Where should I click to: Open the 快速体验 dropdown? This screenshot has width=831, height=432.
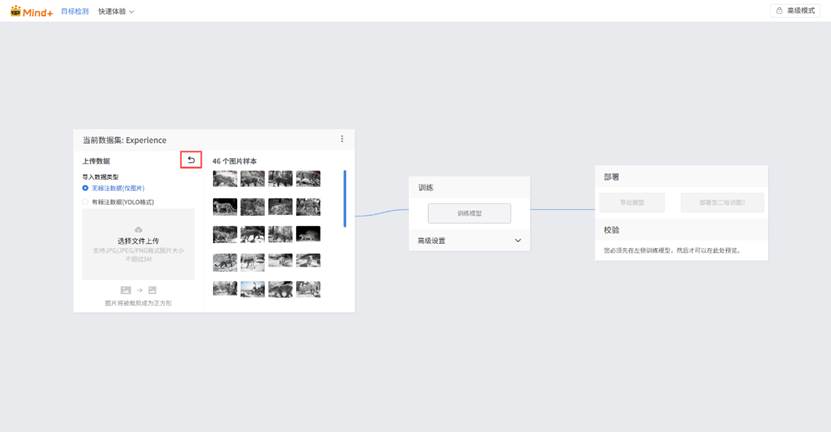[116, 11]
